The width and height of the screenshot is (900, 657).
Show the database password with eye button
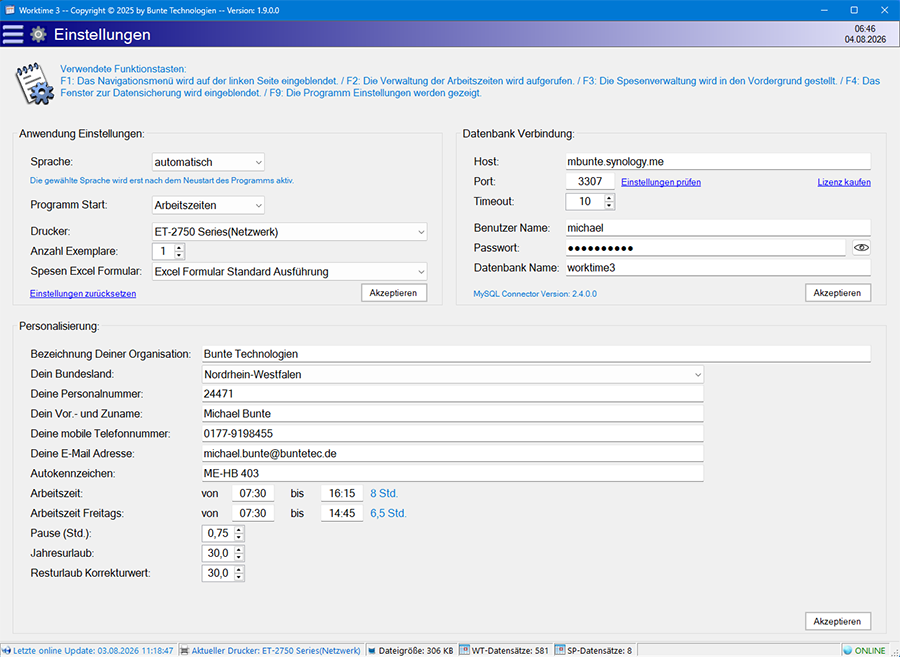click(x=861, y=248)
